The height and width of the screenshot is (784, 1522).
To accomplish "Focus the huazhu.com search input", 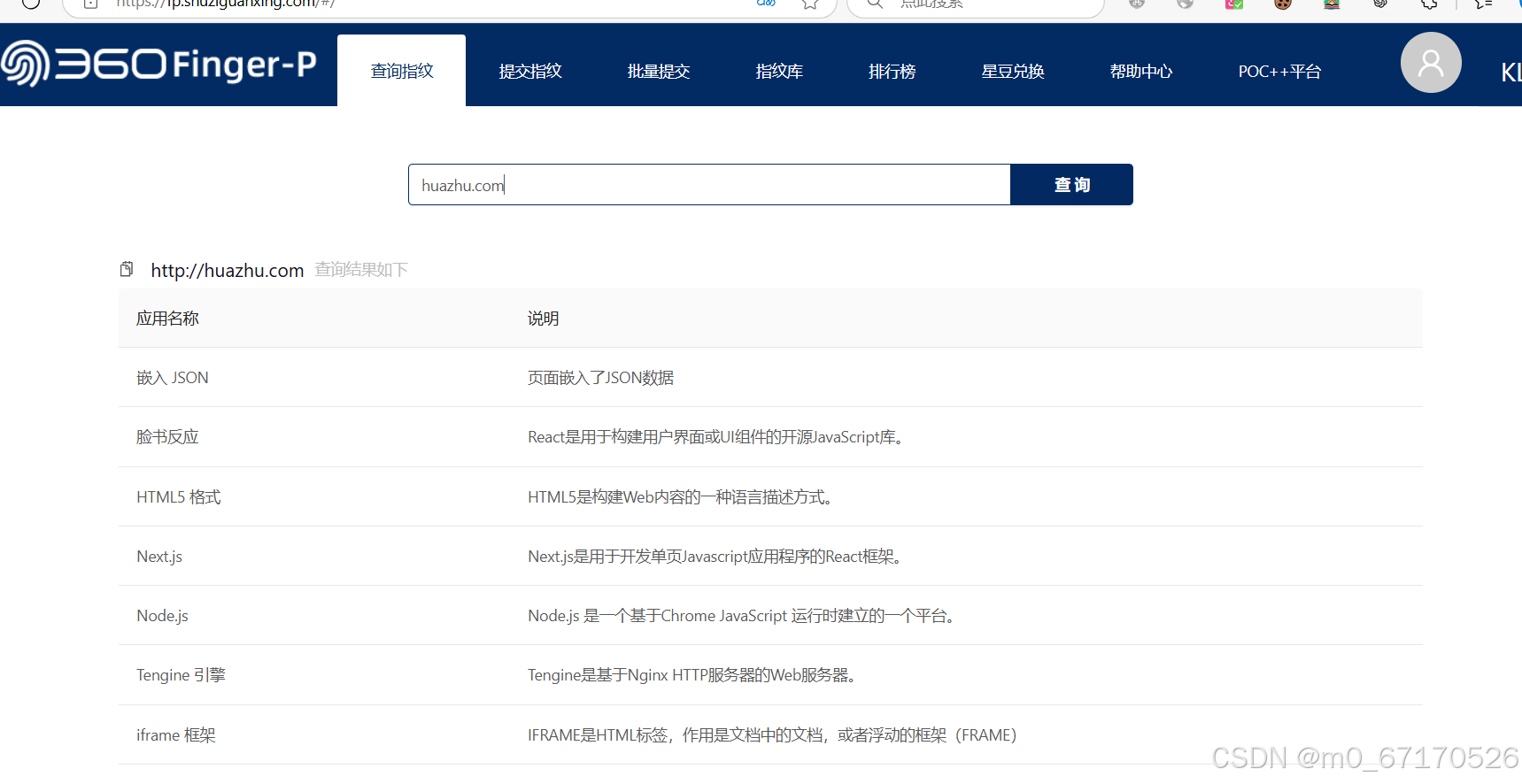I will 709,185.
